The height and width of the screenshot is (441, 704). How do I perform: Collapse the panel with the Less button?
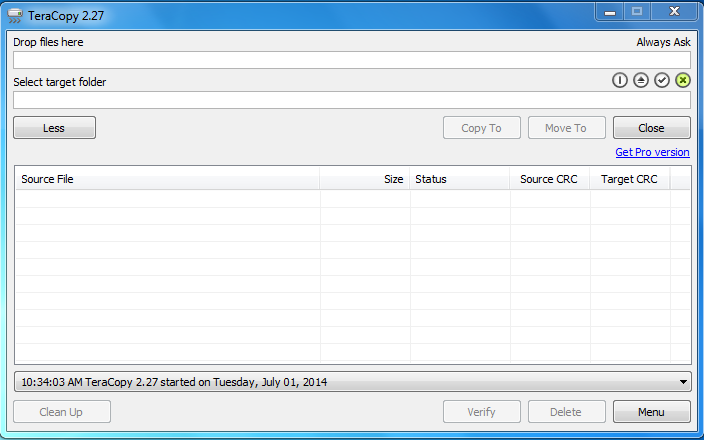54,128
